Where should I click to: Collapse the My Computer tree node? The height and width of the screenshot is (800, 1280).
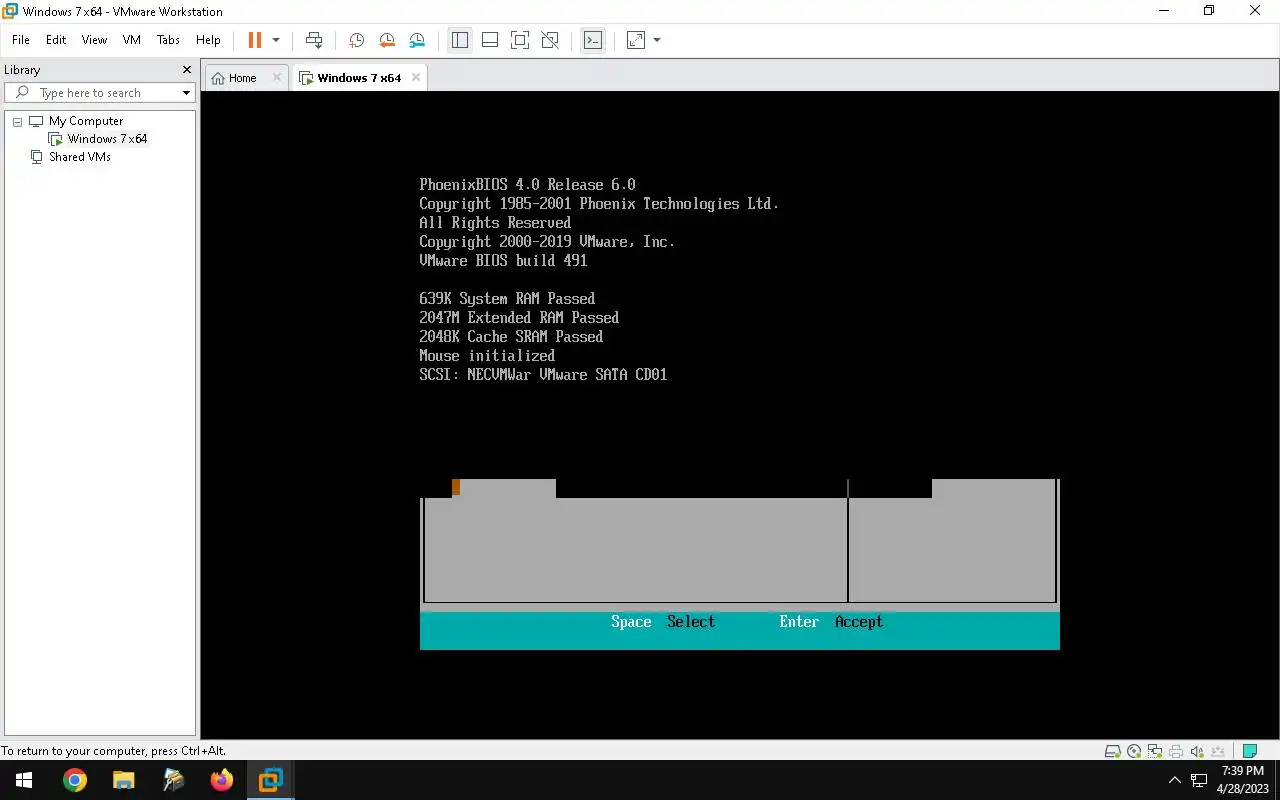click(17, 121)
